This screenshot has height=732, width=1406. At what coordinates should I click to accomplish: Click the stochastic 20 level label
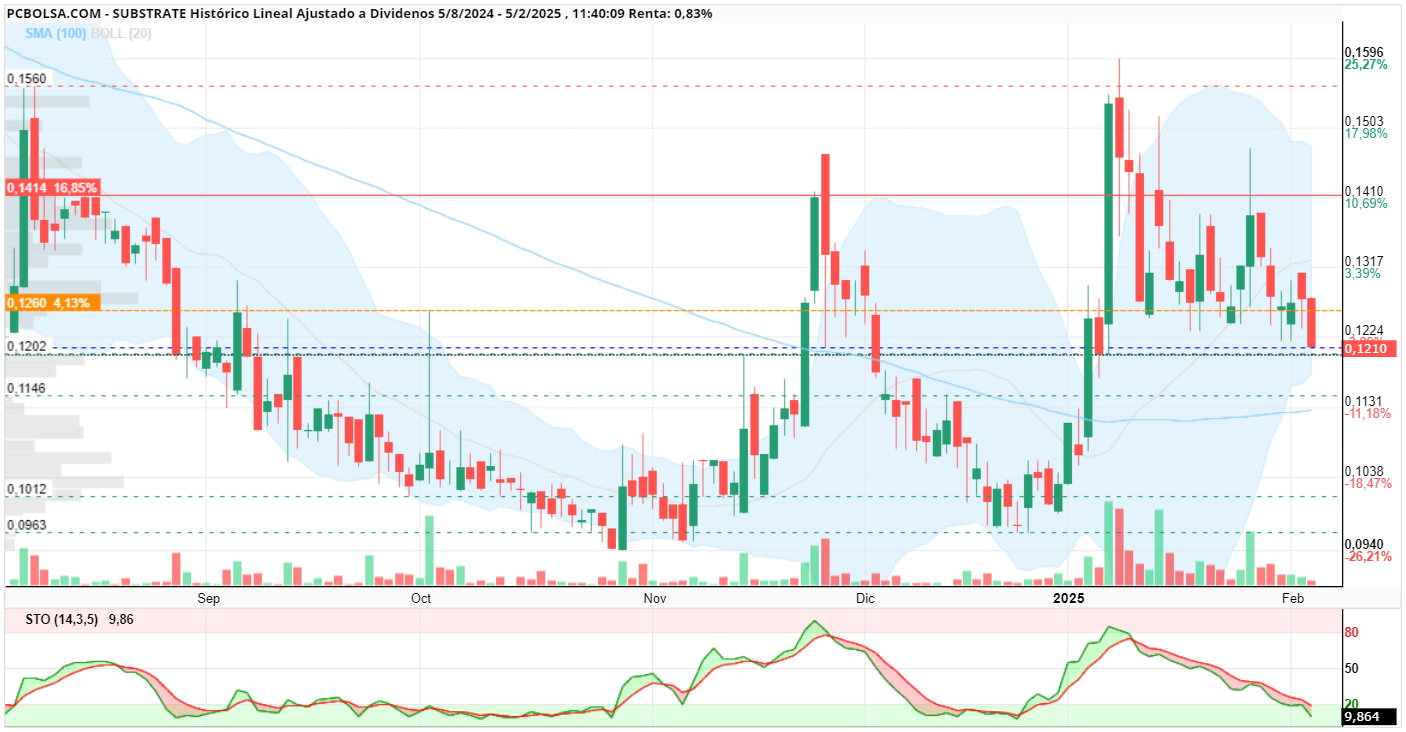1351,704
